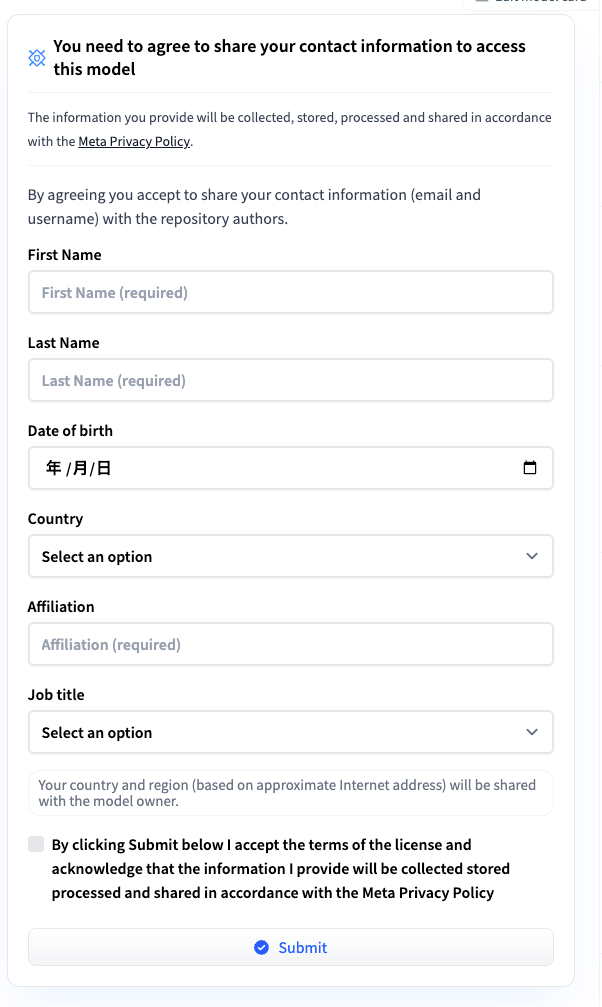Select the month segment of Date of birth
Image resolution: width=602 pixels, height=1007 pixels.
pos(80,468)
